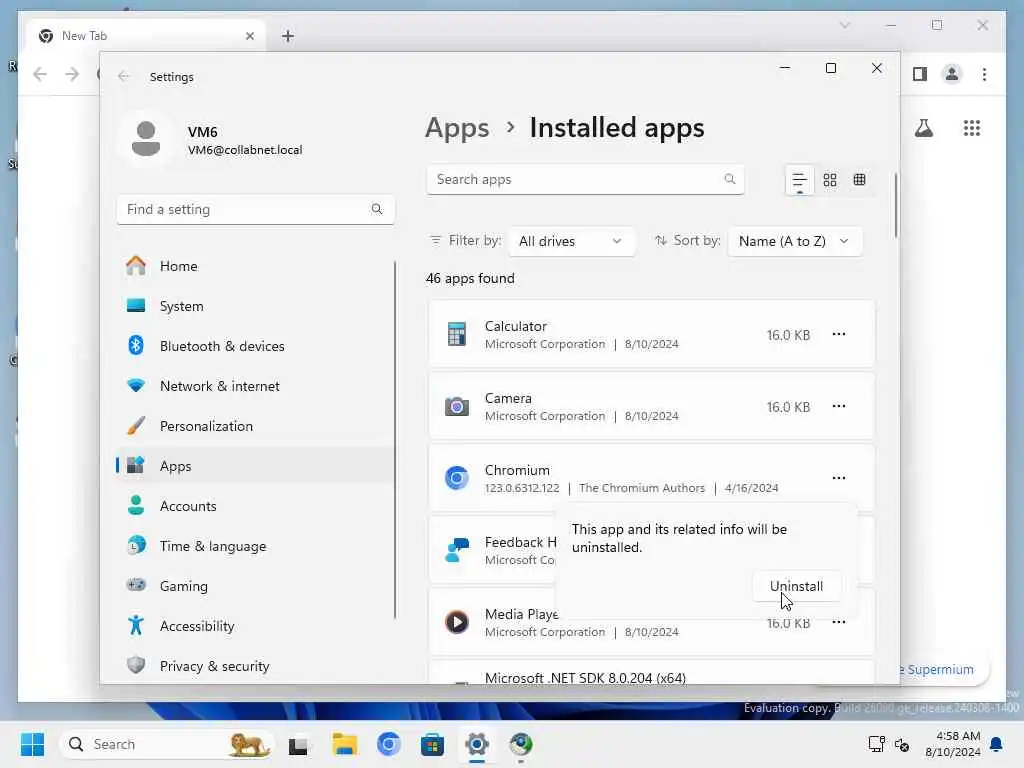
Task: Open Network & internet settings
Action: click(255, 386)
